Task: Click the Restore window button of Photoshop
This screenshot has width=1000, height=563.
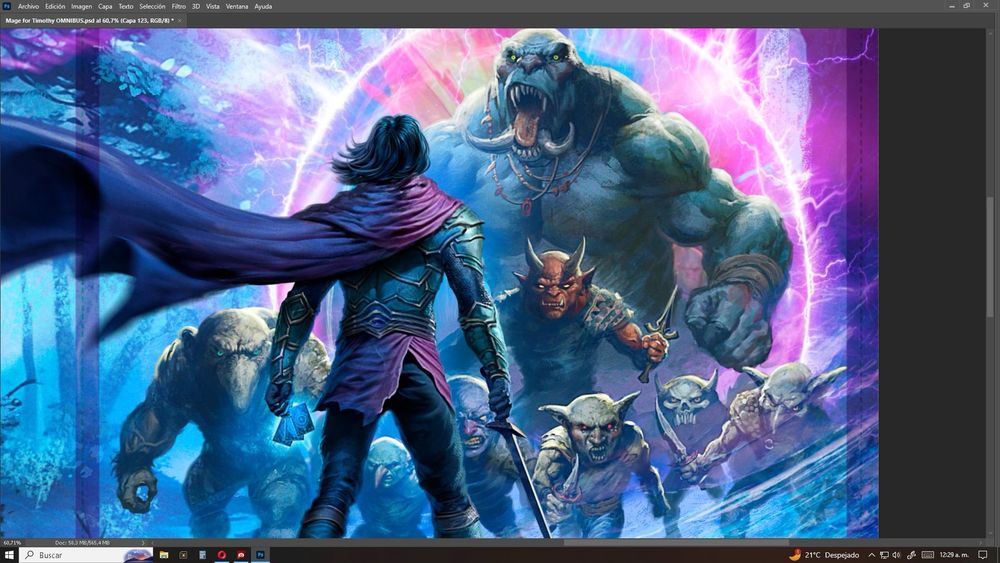Action: tap(967, 6)
